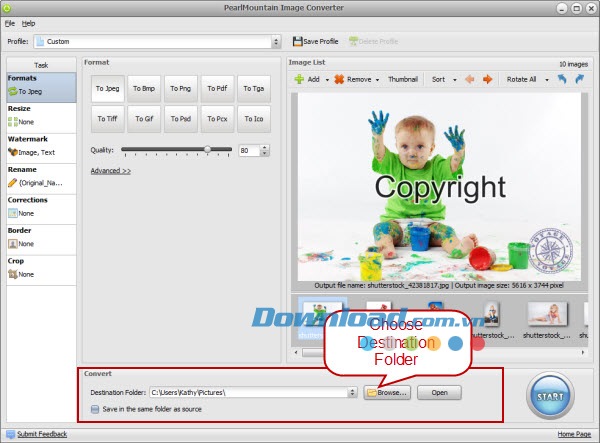Image resolution: width=600 pixels, height=443 pixels.
Task: Open the Home Page link
Action: 574,434
